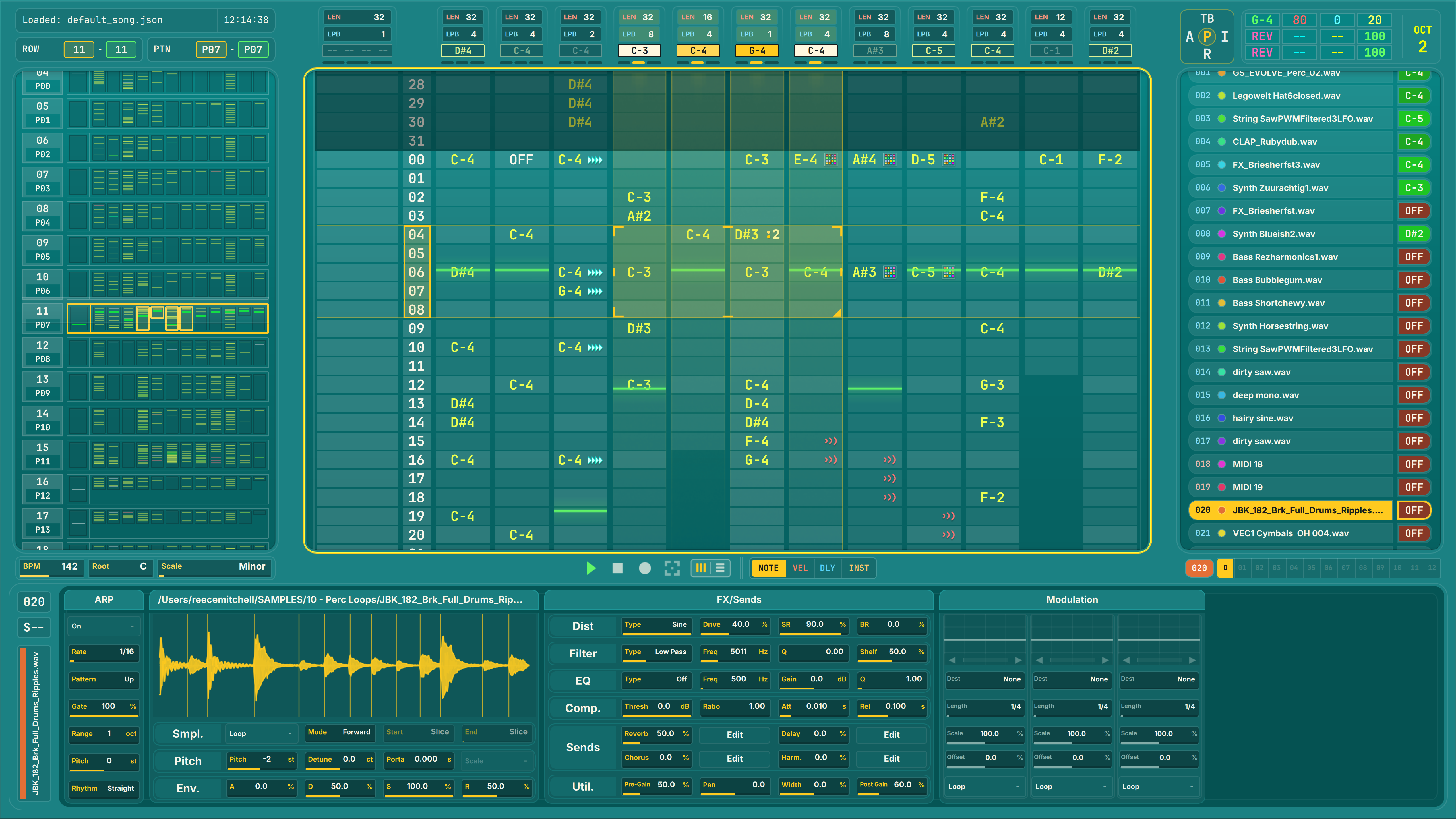Arm recording with the round record button
This screenshot has width=1456, height=819.
[x=644, y=568]
